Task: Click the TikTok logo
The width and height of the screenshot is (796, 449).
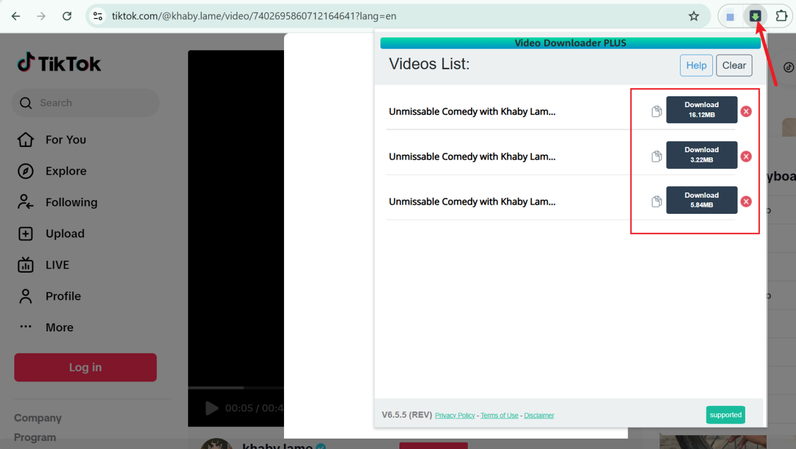Action: pos(59,63)
